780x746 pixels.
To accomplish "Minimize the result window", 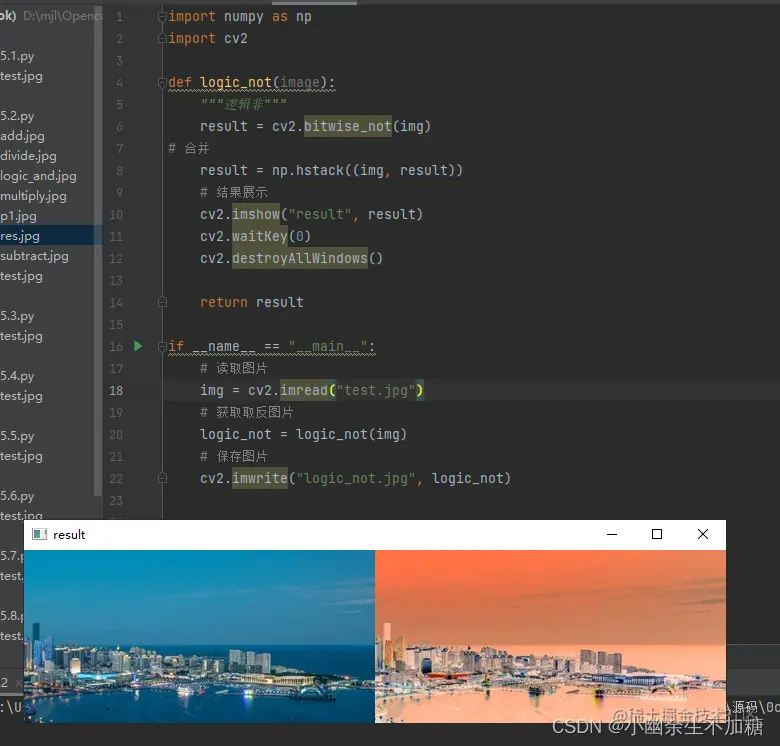I will click(x=612, y=534).
